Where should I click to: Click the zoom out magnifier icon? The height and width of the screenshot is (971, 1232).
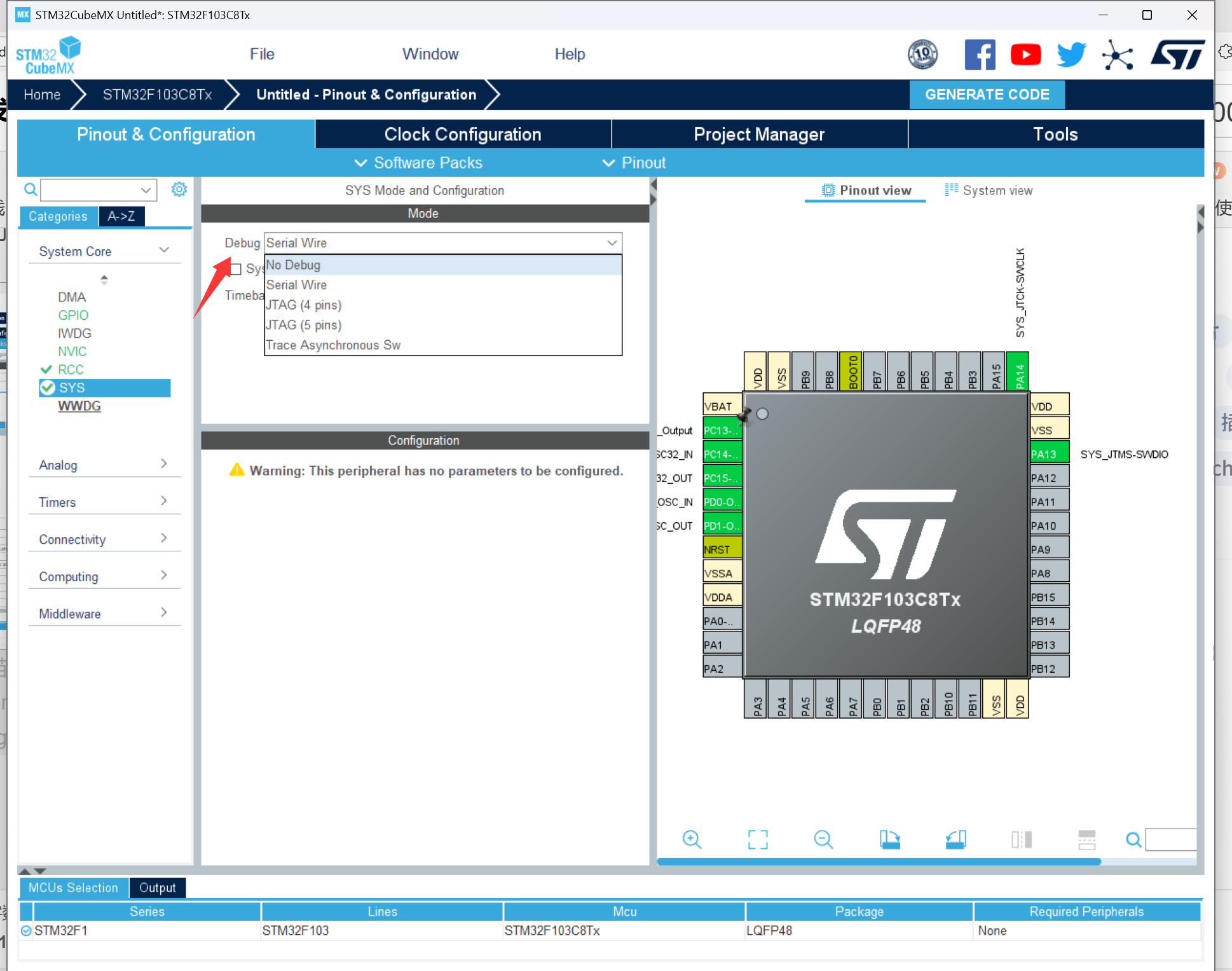point(823,839)
